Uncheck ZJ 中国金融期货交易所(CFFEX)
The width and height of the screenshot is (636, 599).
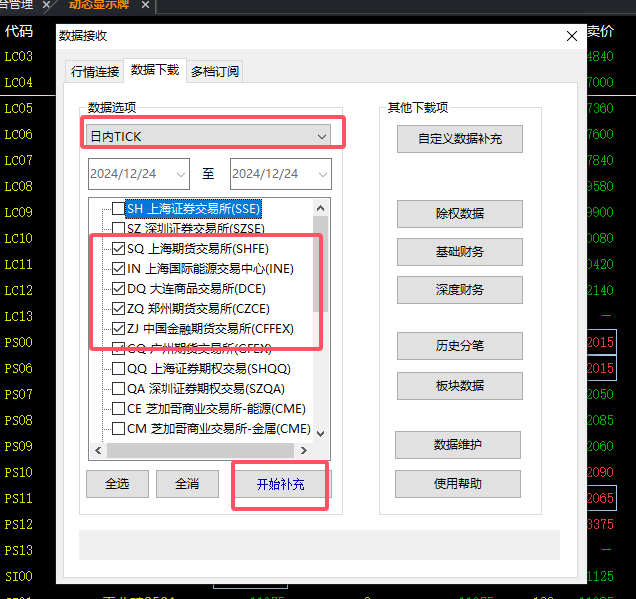click(118, 328)
